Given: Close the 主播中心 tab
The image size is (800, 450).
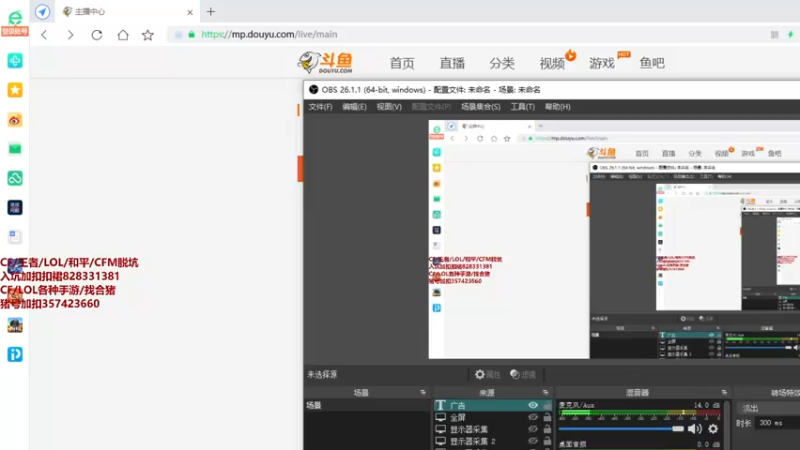Looking at the screenshot, I should point(190,12).
